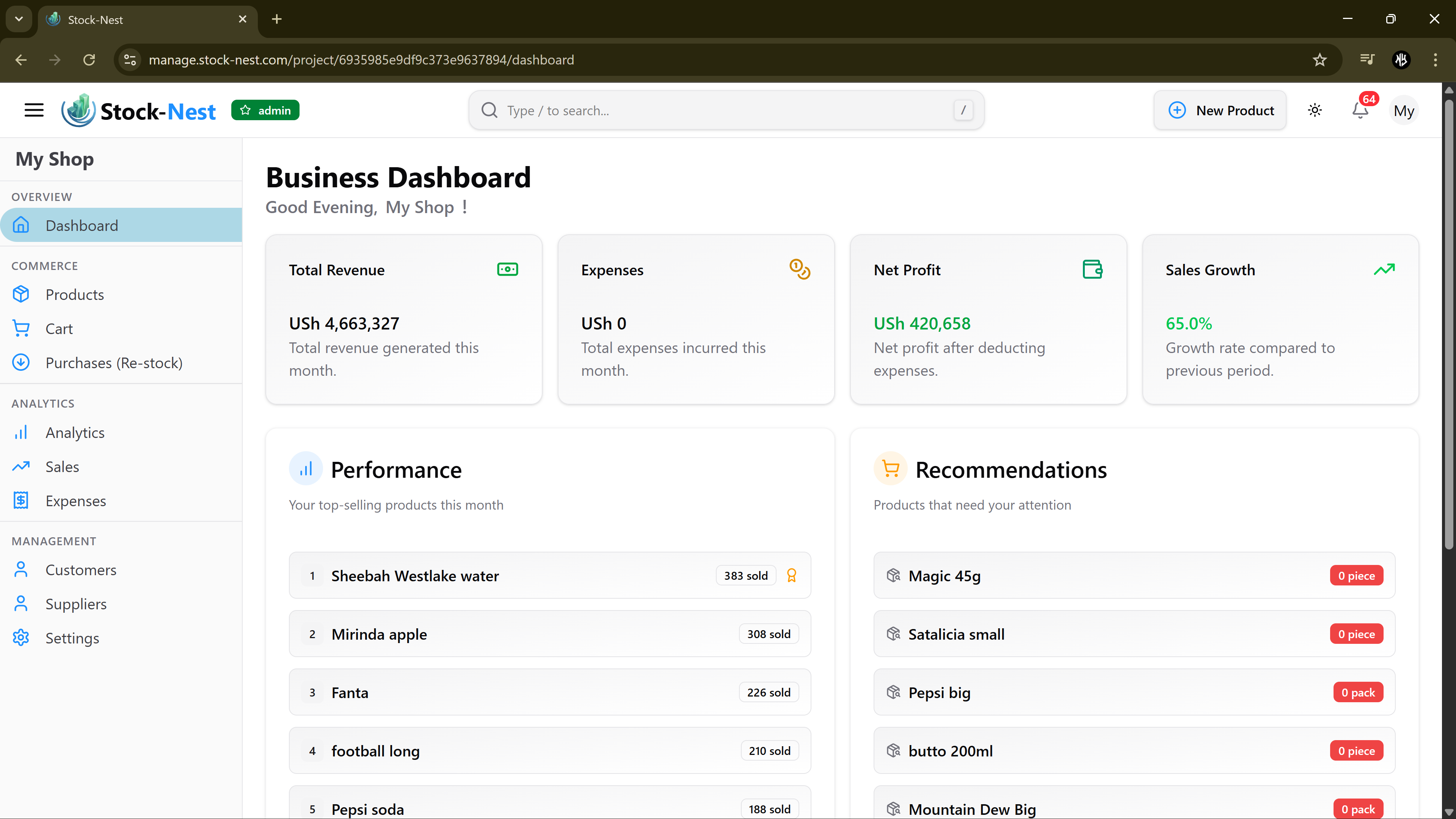Switch to the Stock-Nest browser tab
Image resolution: width=1456 pixels, height=819 pixels.
(113, 19)
